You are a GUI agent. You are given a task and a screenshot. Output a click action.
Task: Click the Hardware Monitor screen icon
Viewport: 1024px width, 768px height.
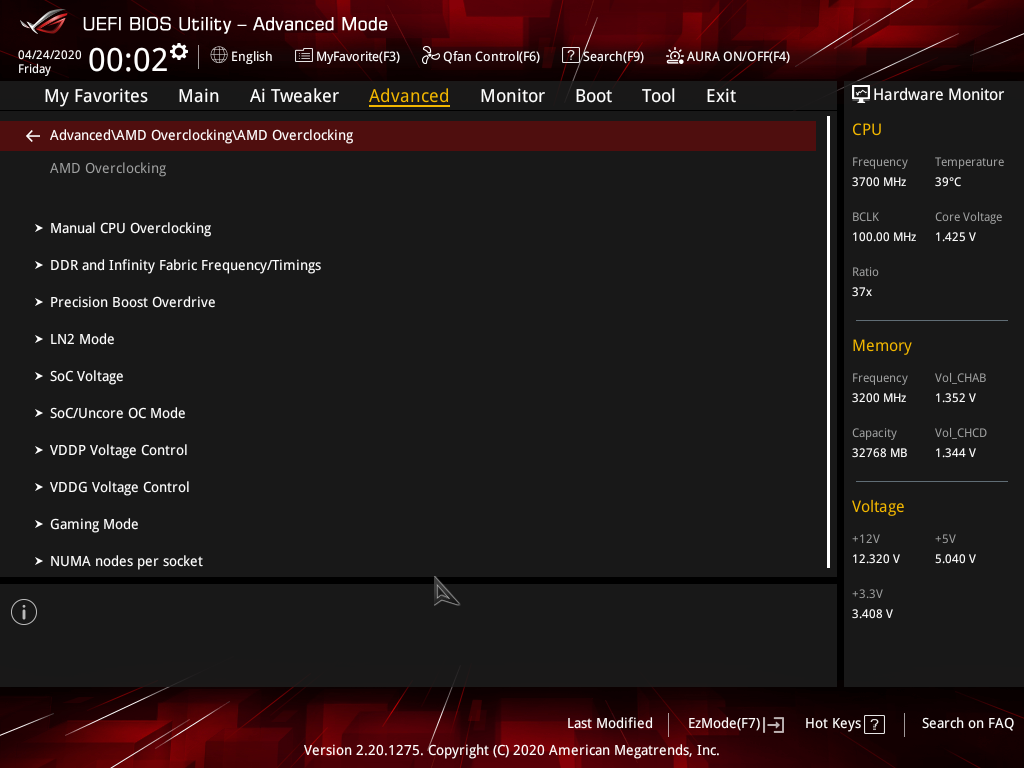click(x=861, y=95)
